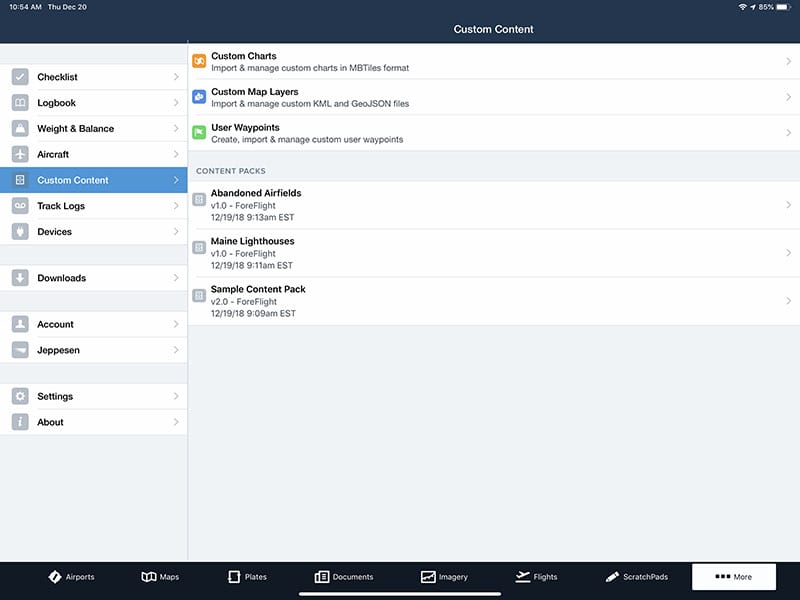Expand User Waypoints with its chevron
The height and width of the screenshot is (600, 800).
pyautogui.click(x=789, y=133)
